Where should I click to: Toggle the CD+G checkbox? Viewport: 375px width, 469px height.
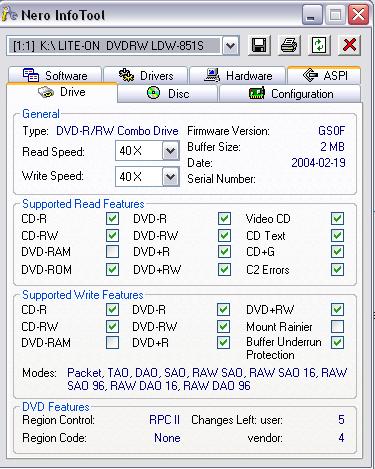(337, 252)
